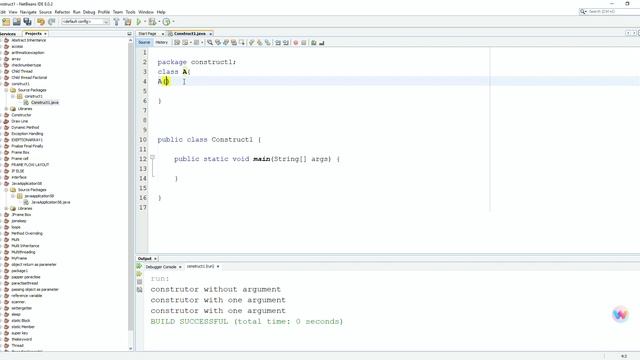Click the Save All toolbar icon
The image size is (640, 360).
coord(27,22)
